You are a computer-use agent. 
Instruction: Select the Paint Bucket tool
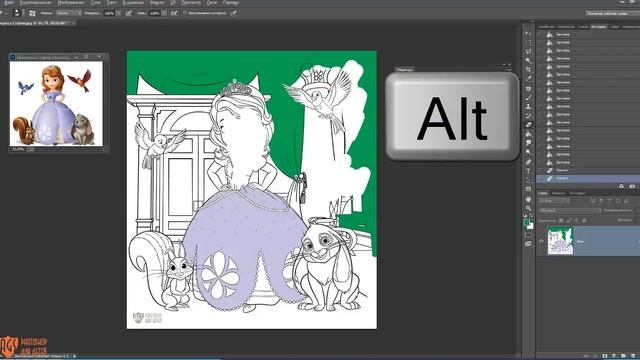click(x=528, y=134)
